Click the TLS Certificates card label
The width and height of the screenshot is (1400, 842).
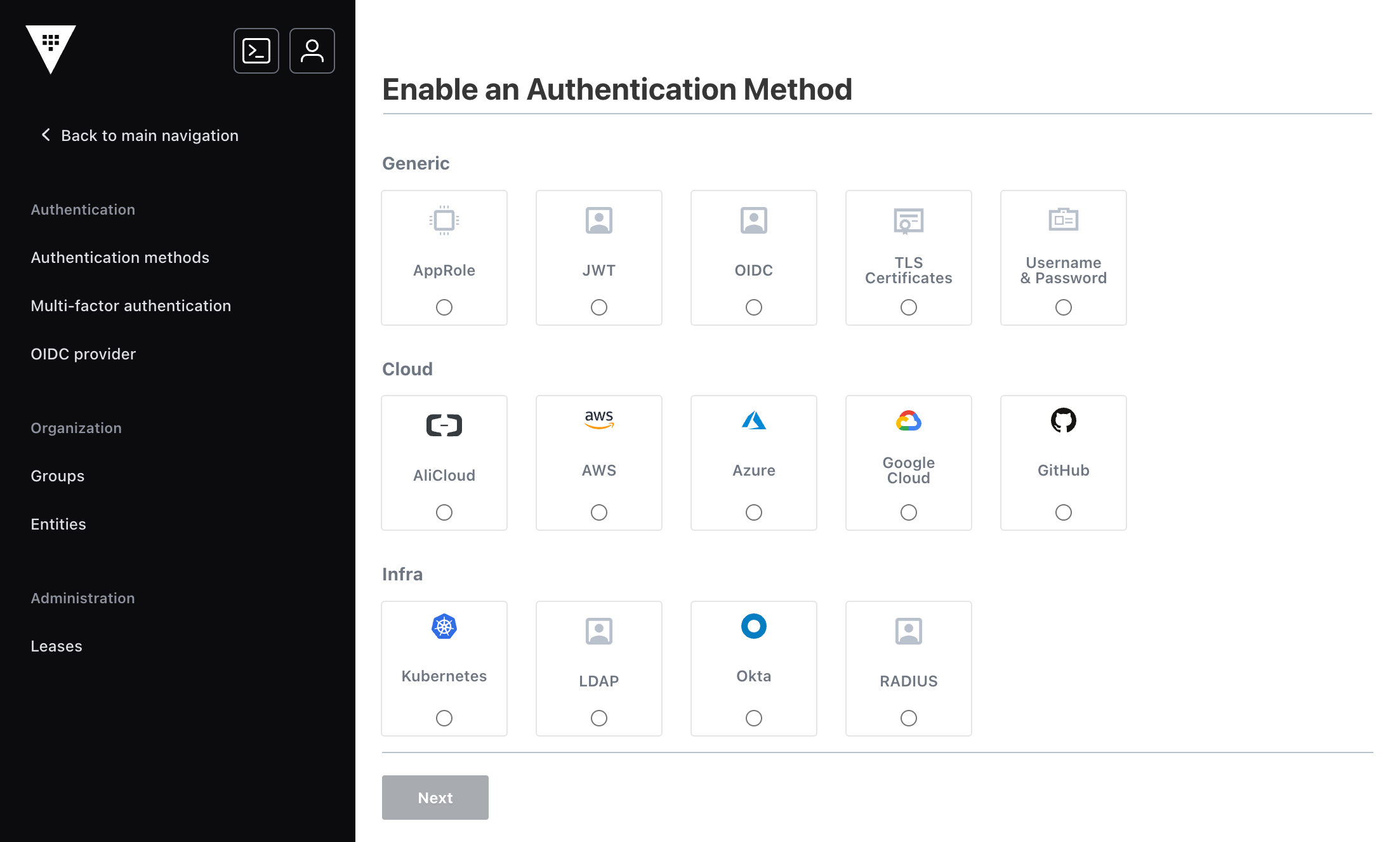point(909,271)
